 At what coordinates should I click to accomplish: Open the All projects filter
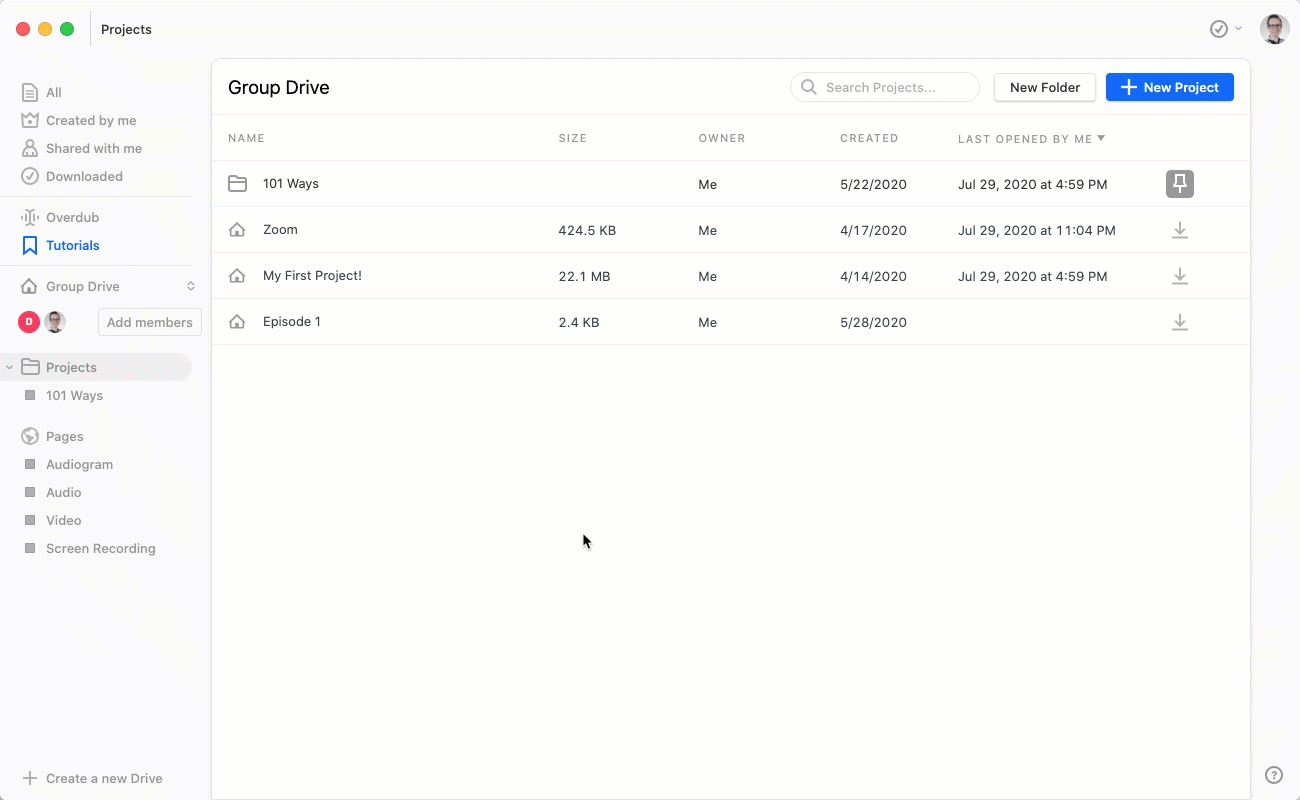tap(54, 92)
